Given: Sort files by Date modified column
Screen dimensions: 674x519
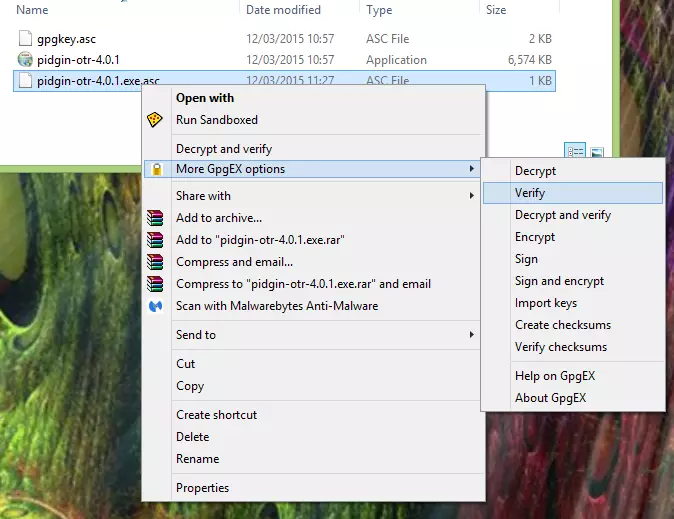Looking at the screenshot, I should point(283,10).
